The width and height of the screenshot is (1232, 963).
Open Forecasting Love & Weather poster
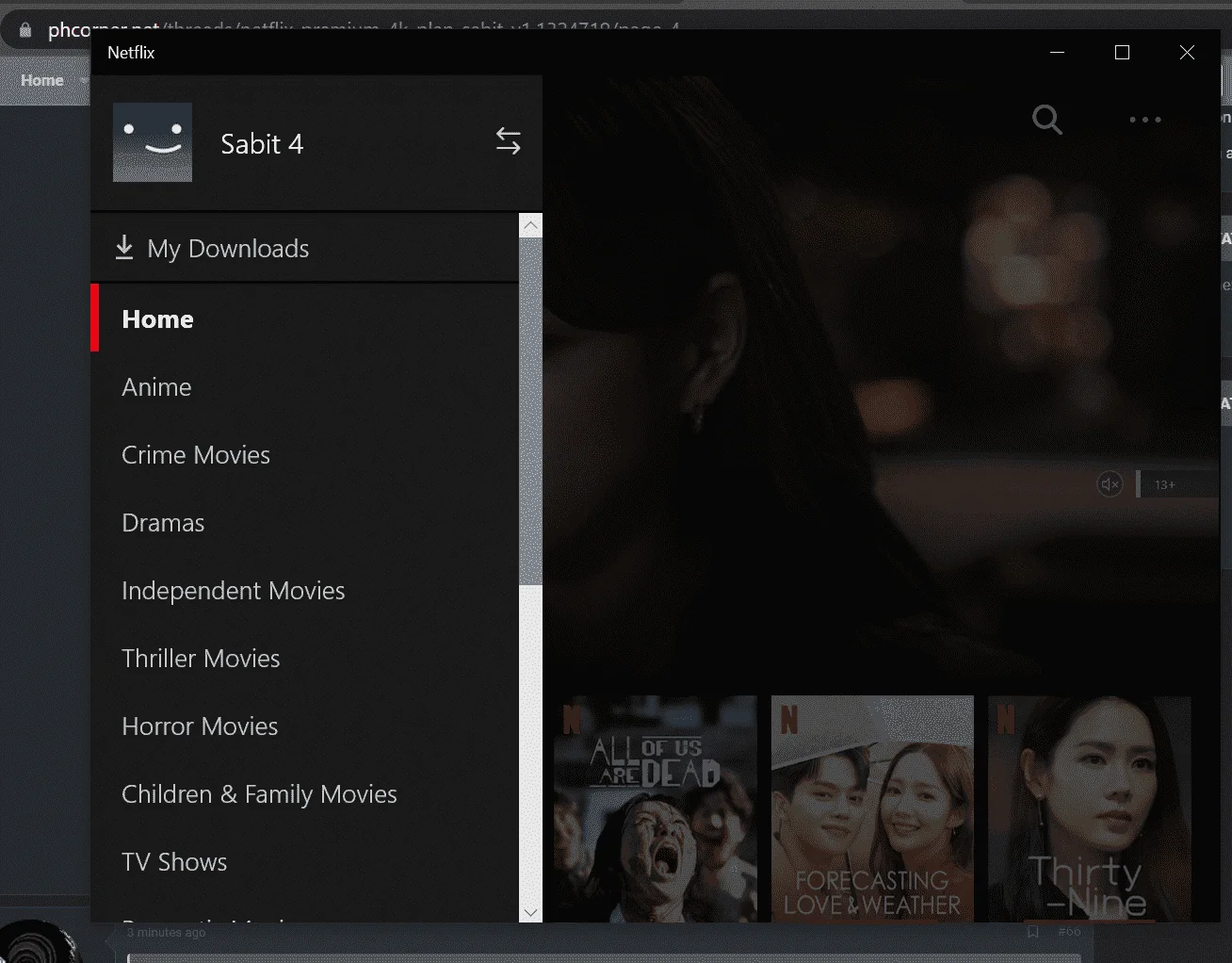coord(872,808)
